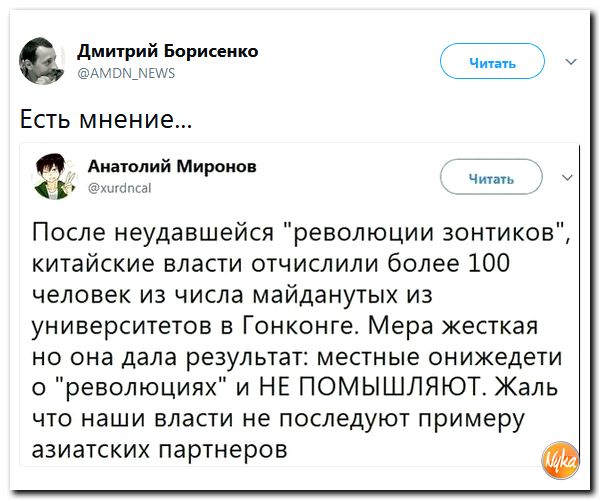Click the "Есть мнение…" tweet text
Image resolution: width=601 pixels, height=501 pixels.
coord(107,123)
